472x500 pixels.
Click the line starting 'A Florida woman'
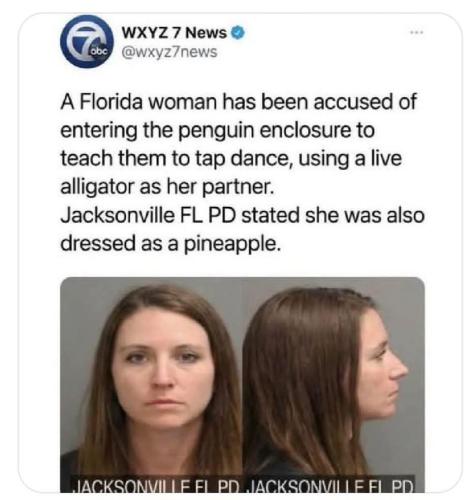point(238,102)
